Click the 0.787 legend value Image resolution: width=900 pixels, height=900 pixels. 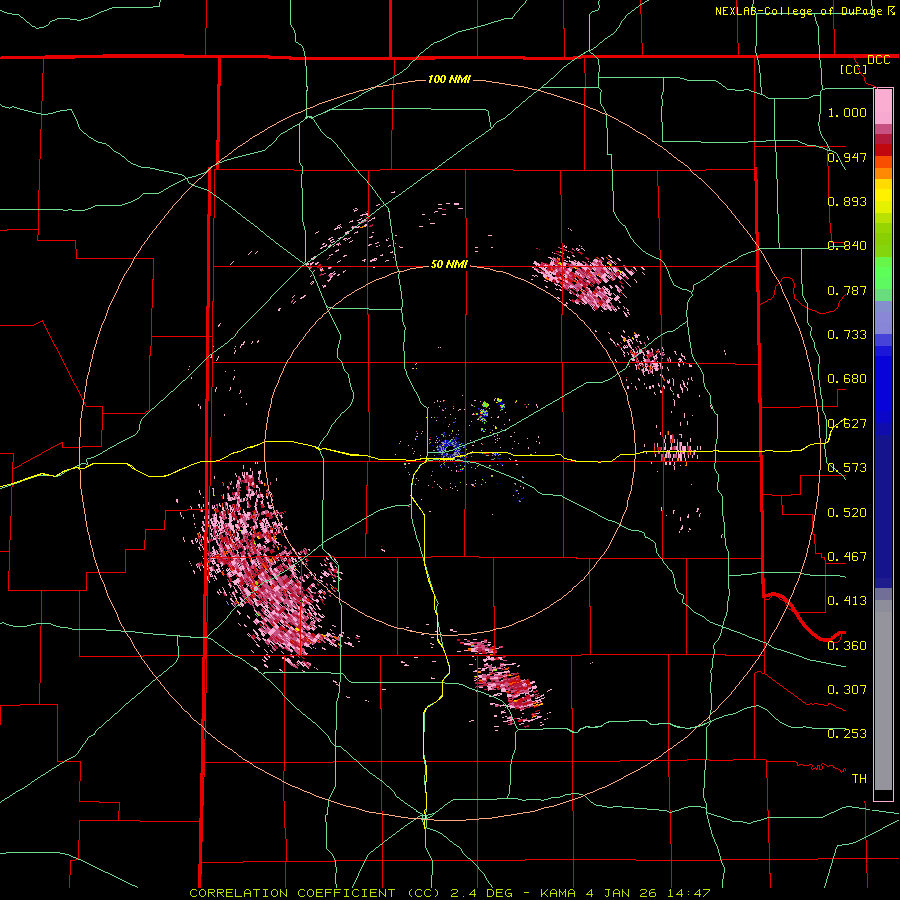pos(847,290)
